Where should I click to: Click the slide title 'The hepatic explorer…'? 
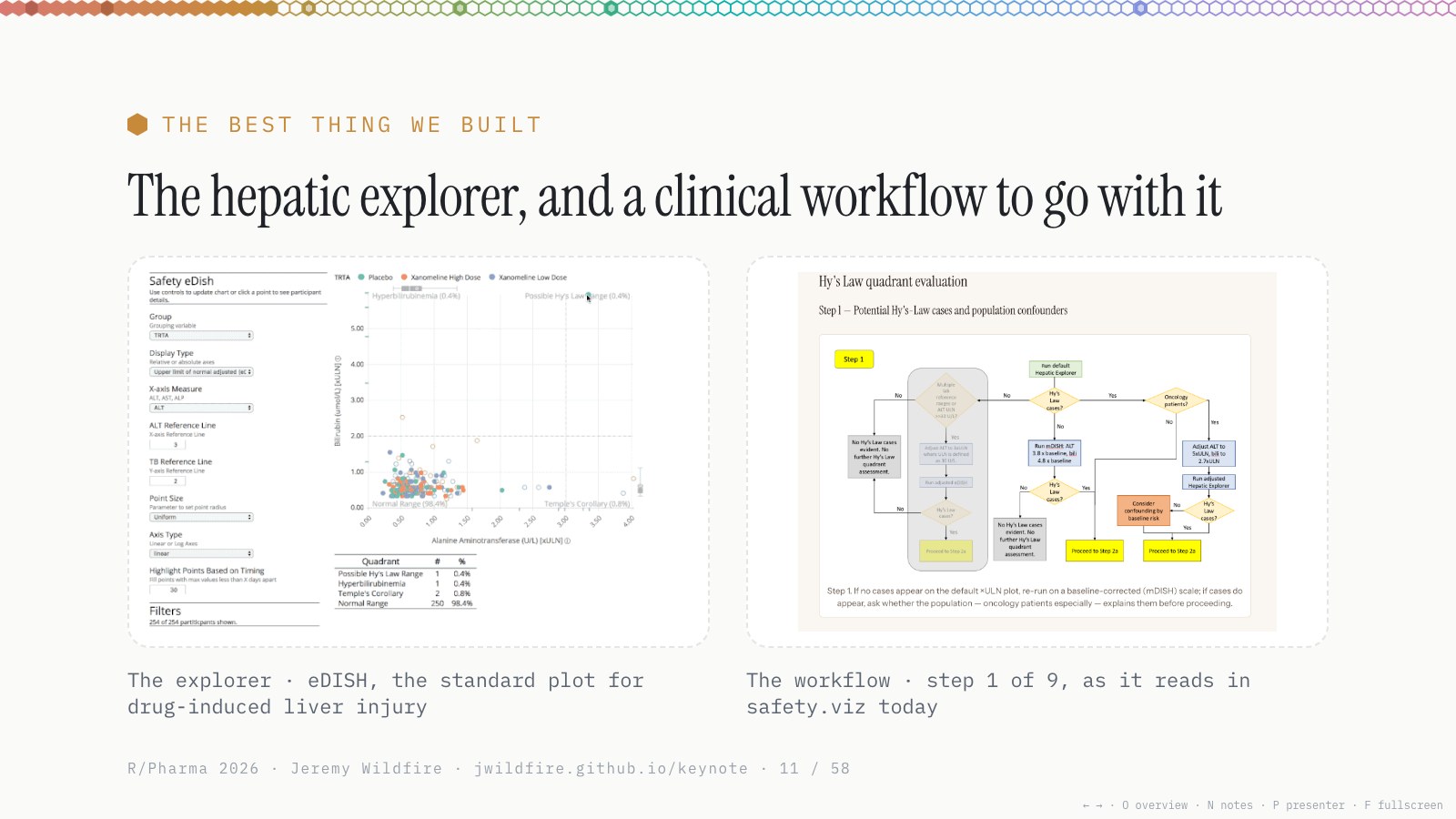(x=674, y=196)
